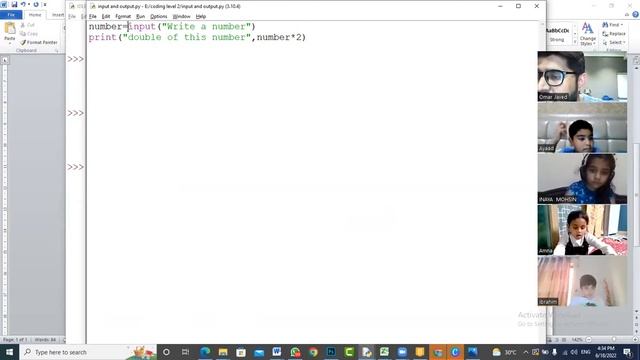
Task: Show hidden system tray icons
Action: (x=526, y=352)
